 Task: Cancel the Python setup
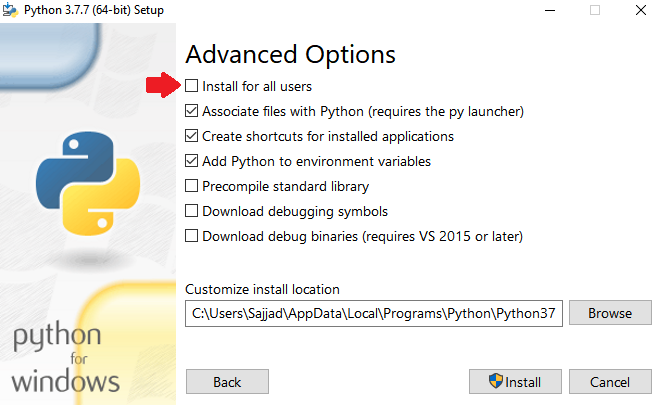point(610,382)
